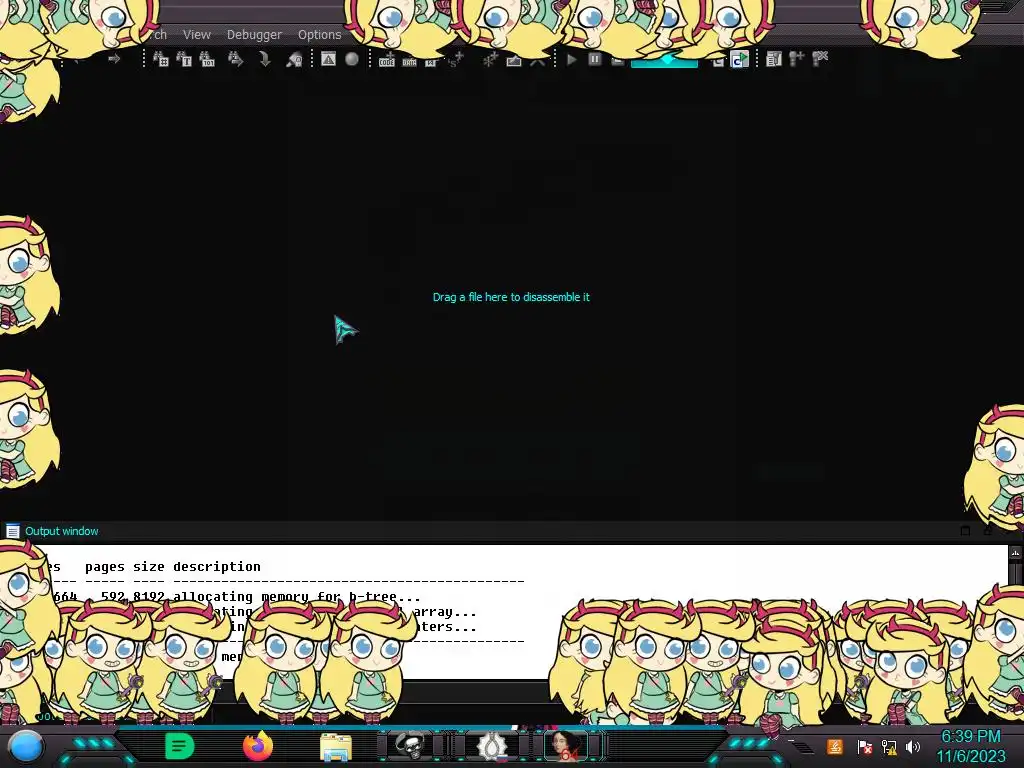Click the Output window scrollbar up arrow

(1016, 552)
